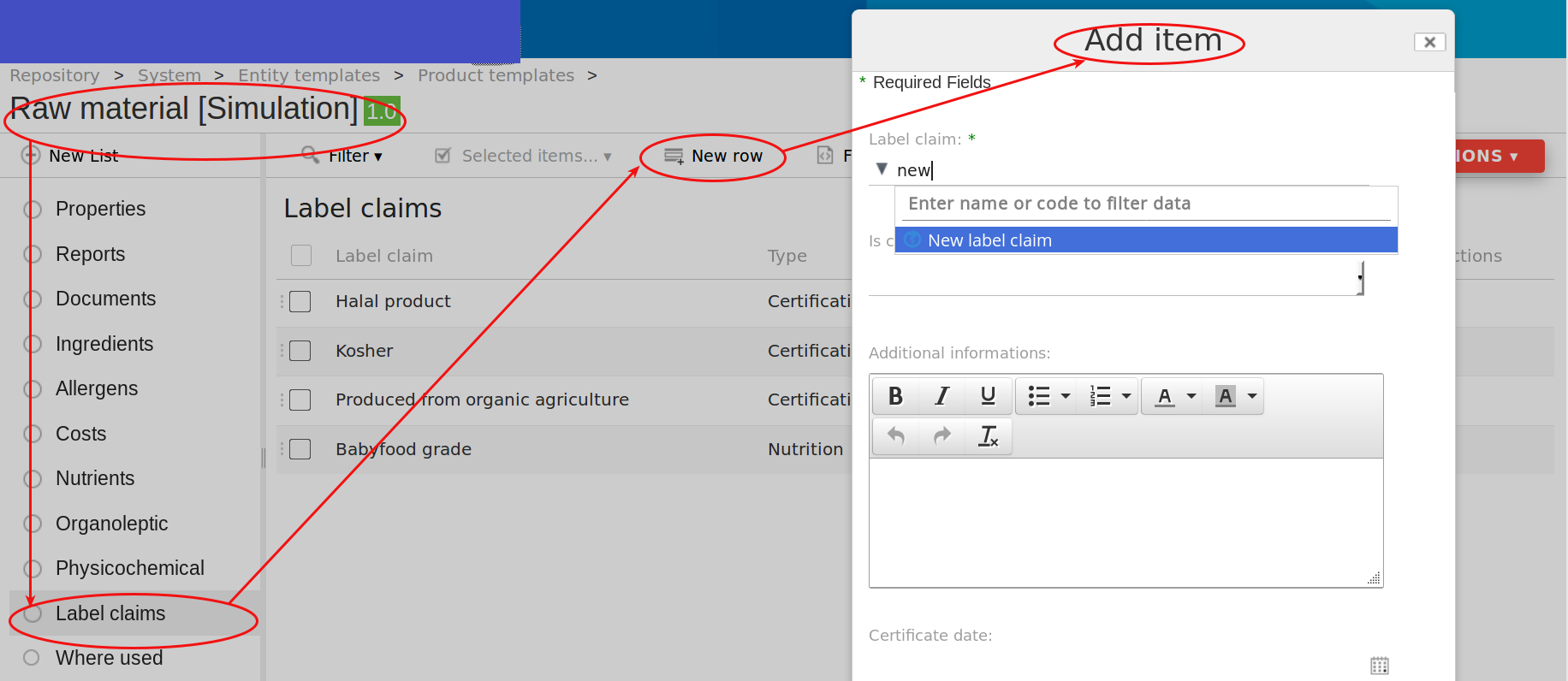This screenshot has height=681, width=1568.
Task: Click the New row button
Action: click(x=714, y=156)
